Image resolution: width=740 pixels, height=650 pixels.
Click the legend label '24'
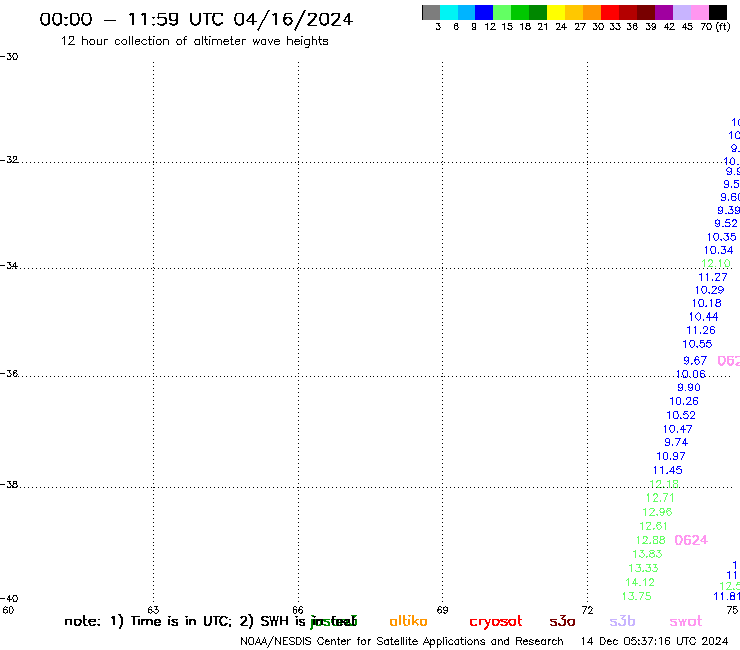(x=561, y=27)
